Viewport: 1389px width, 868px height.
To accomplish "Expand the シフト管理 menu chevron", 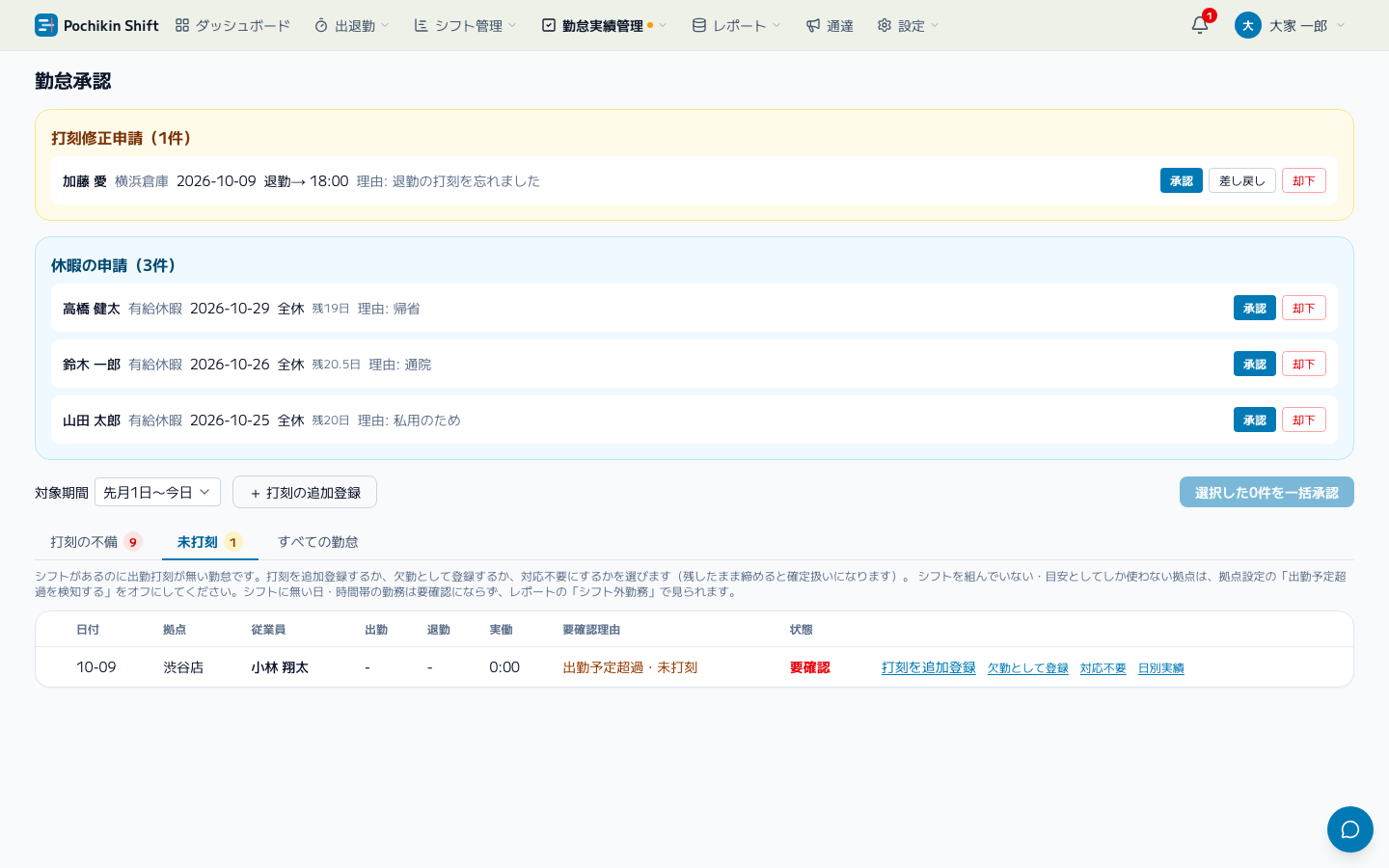I will (x=512, y=25).
